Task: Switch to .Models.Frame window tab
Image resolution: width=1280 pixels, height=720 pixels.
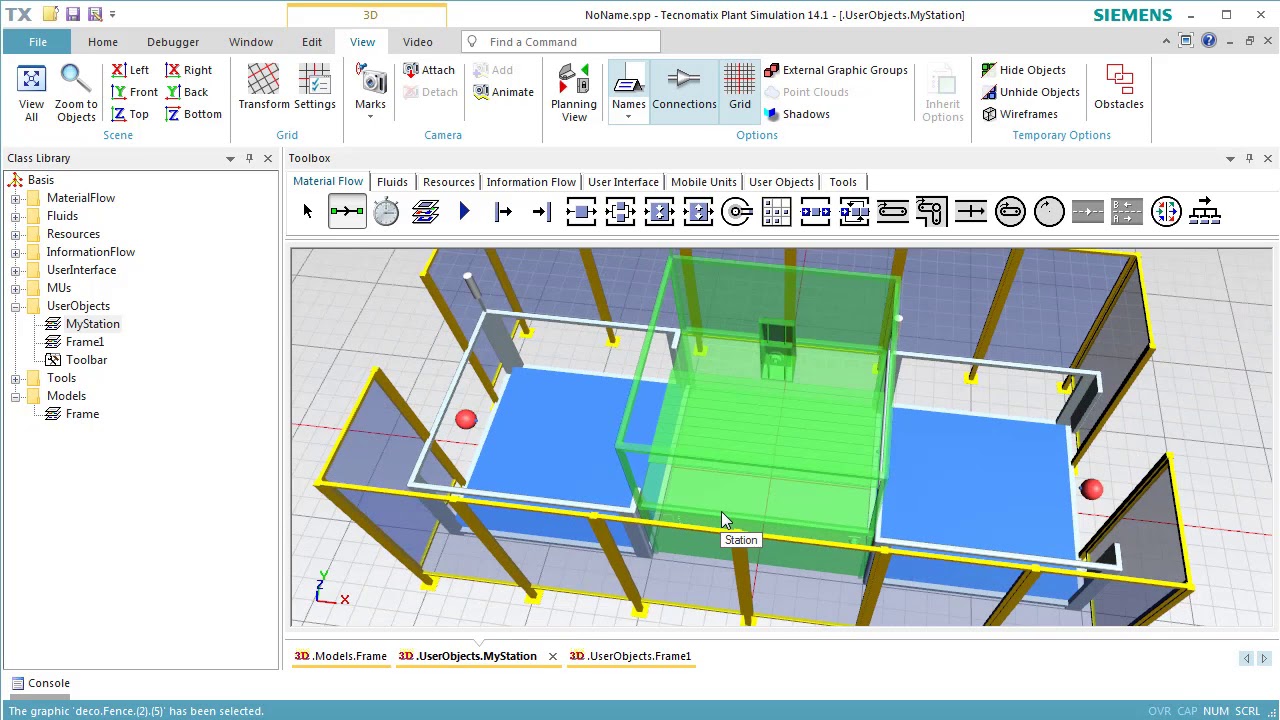Action: [x=340, y=656]
